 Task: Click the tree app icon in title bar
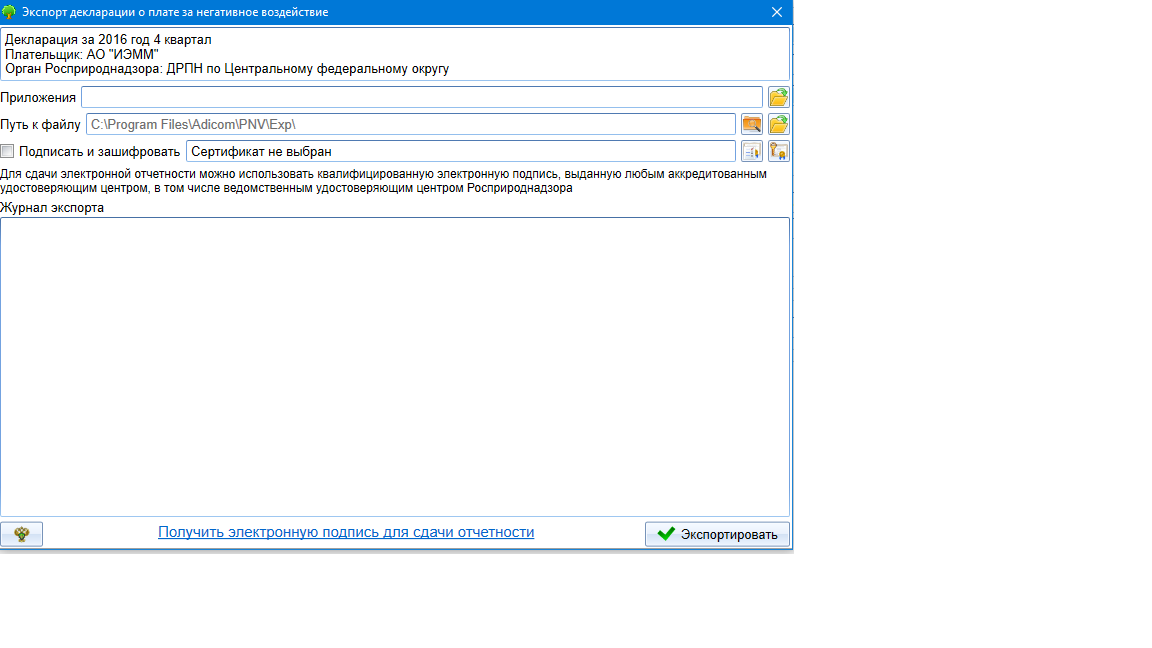pos(9,12)
